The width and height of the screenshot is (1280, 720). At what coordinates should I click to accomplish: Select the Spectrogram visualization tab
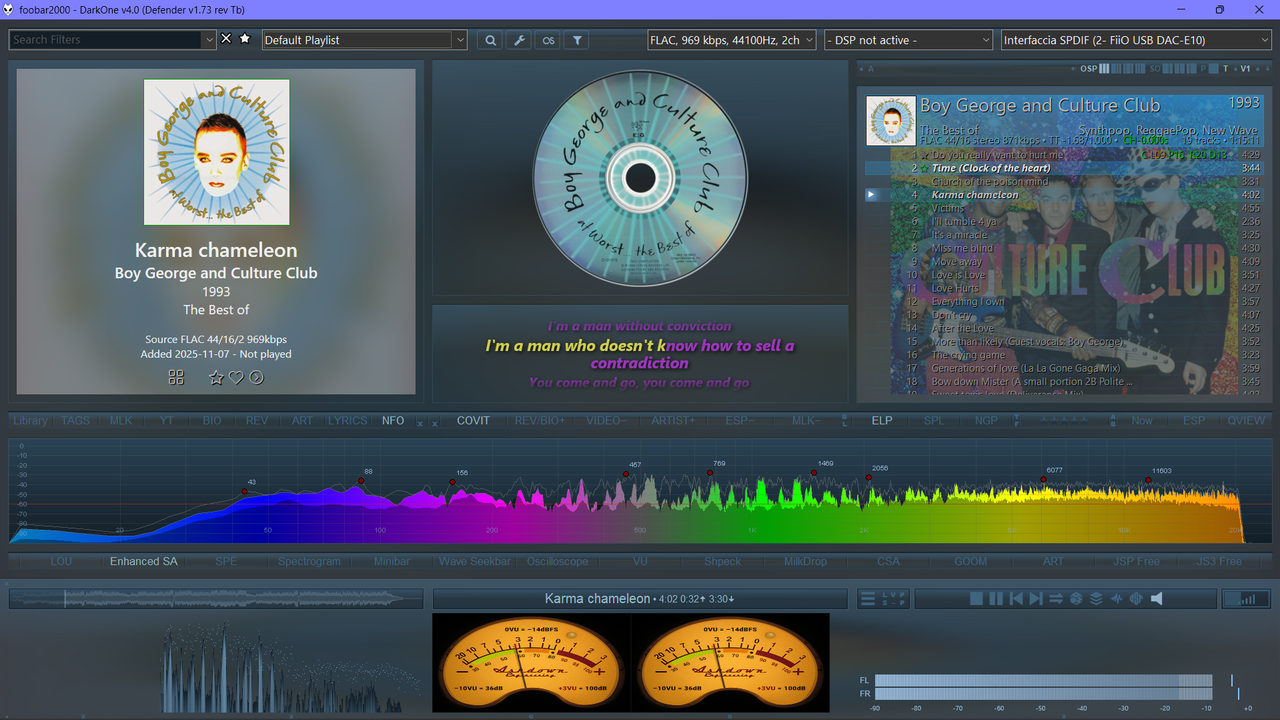pyautogui.click(x=309, y=561)
